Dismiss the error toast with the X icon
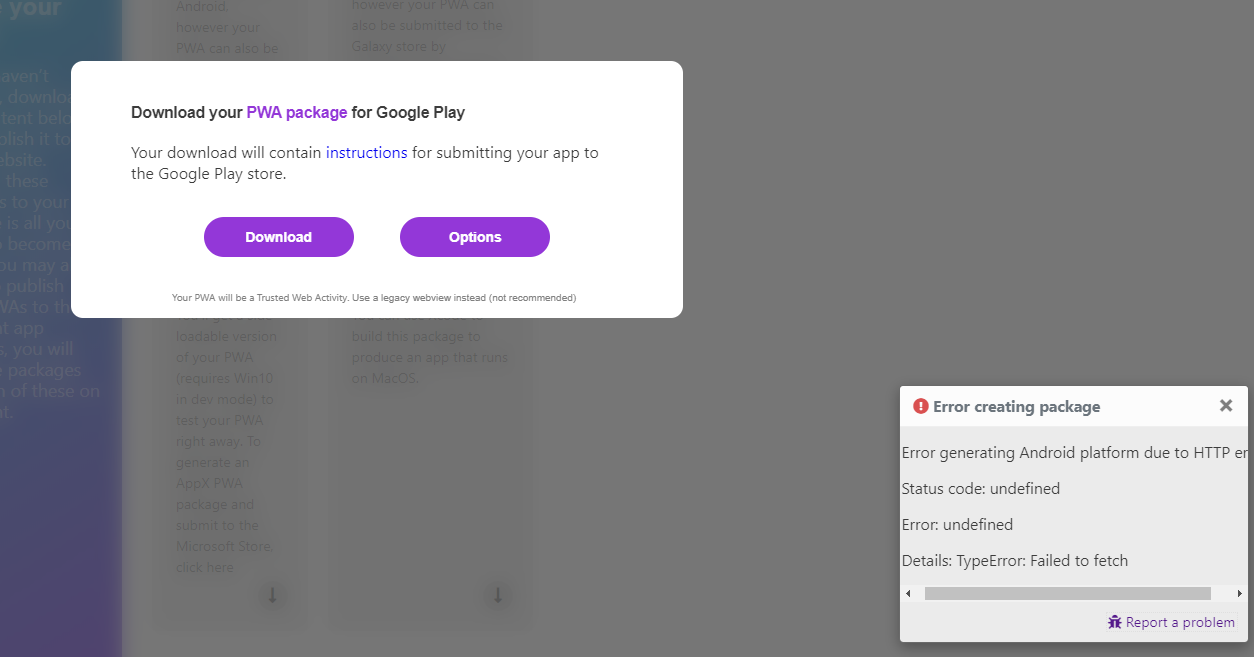The height and width of the screenshot is (657, 1254). [x=1226, y=405]
